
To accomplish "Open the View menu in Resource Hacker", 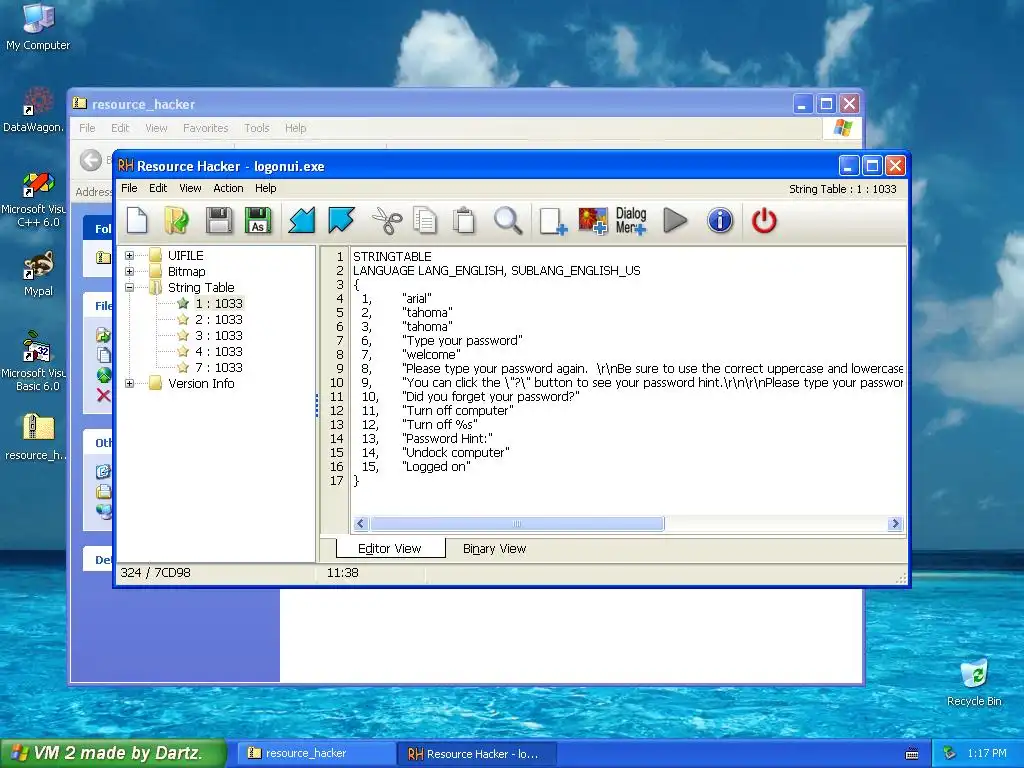I will 190,188.
